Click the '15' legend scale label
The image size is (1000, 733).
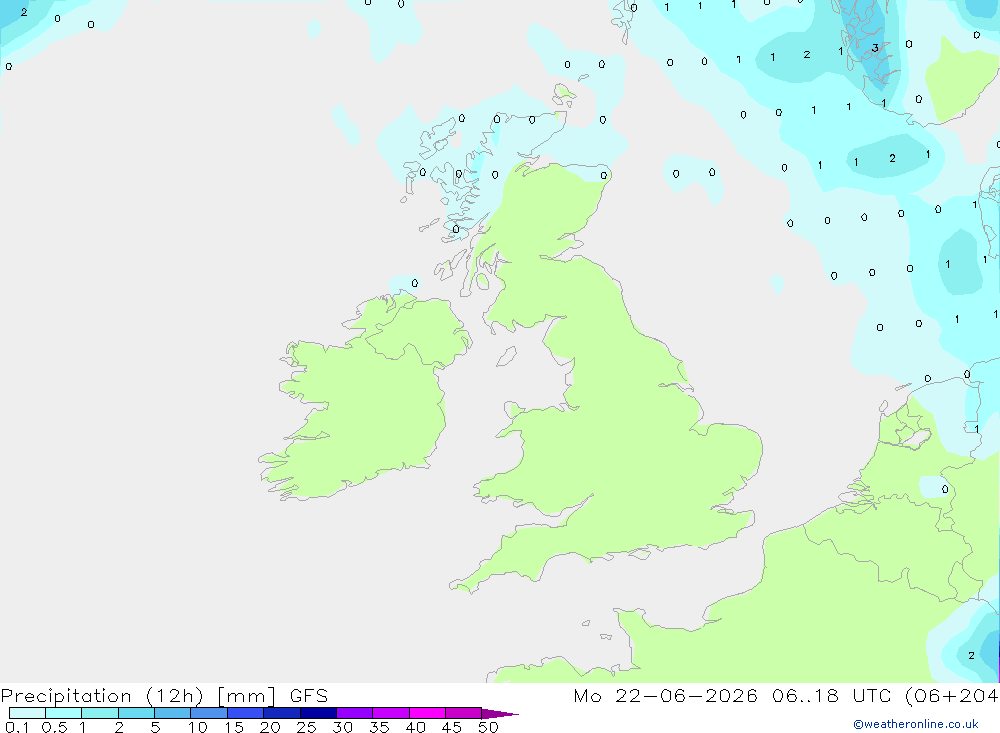[234, 727]
